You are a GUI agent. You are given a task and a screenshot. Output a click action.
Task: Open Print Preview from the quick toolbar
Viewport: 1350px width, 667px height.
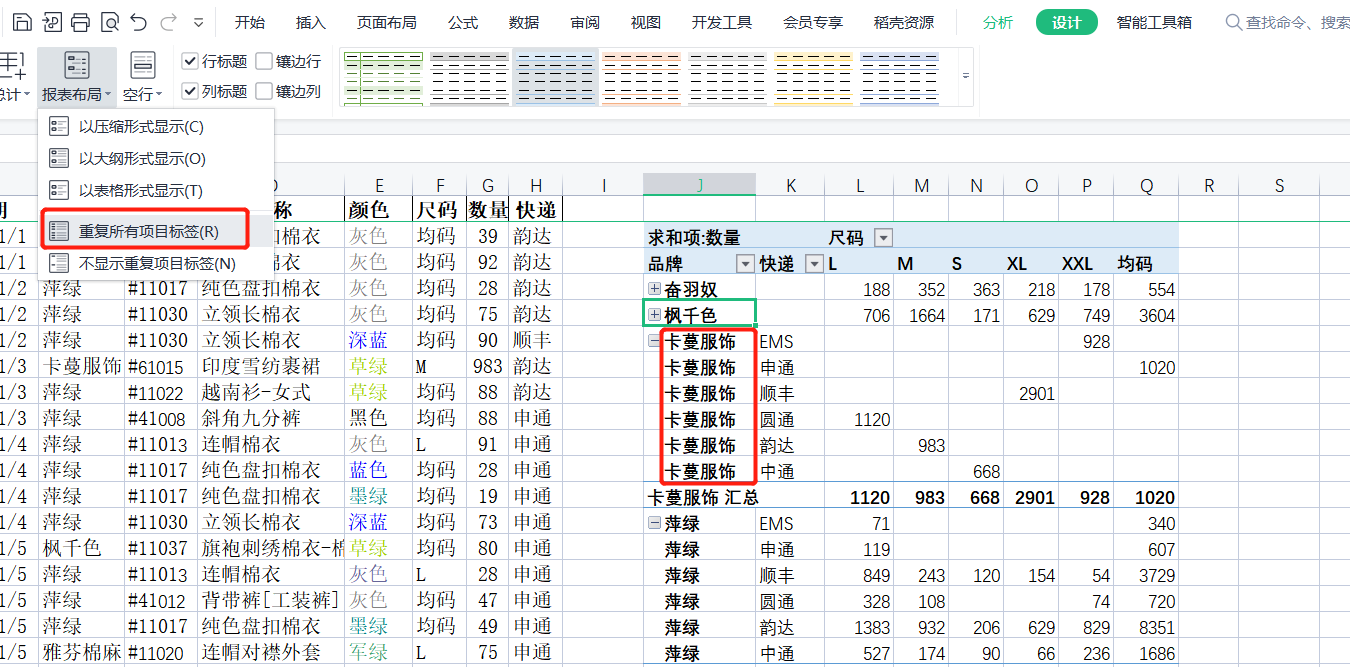[x=109, y=22]
